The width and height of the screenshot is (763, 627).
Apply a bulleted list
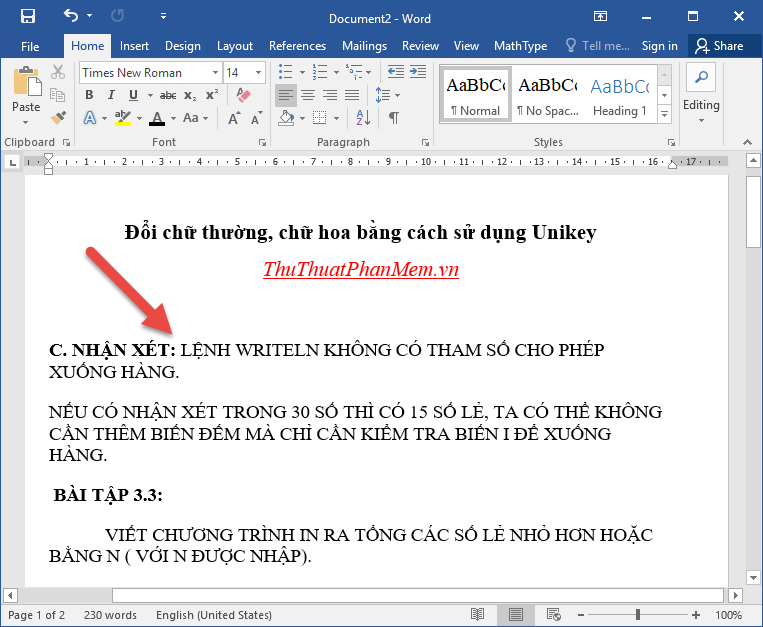tap(286, 72)
